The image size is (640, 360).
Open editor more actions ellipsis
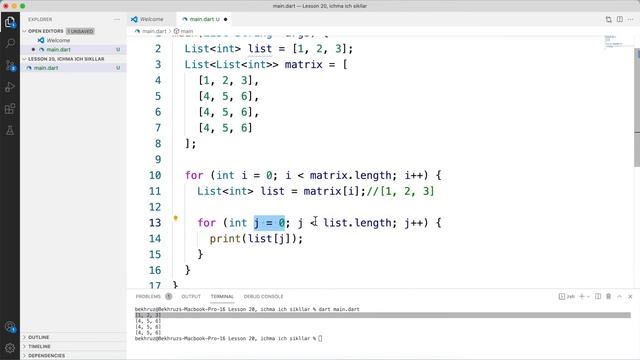click(x=631, y=19)
